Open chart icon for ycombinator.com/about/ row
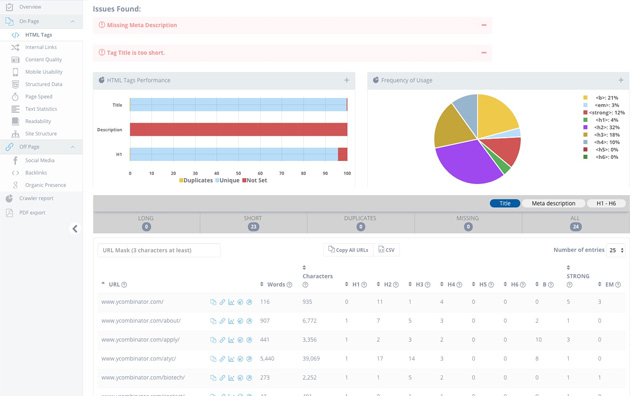Image resolution: width=632 pixels, height=396 pixels. click(x=231, y=321)
